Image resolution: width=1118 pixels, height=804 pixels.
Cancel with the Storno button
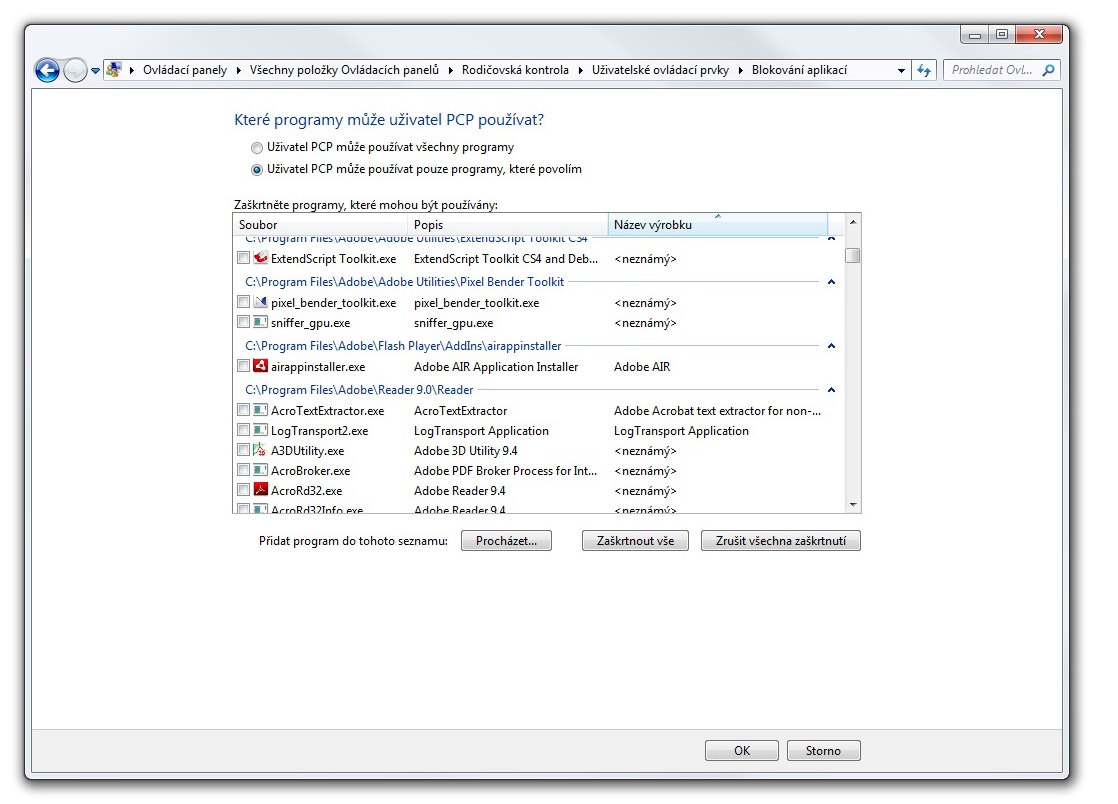[824, 751]
